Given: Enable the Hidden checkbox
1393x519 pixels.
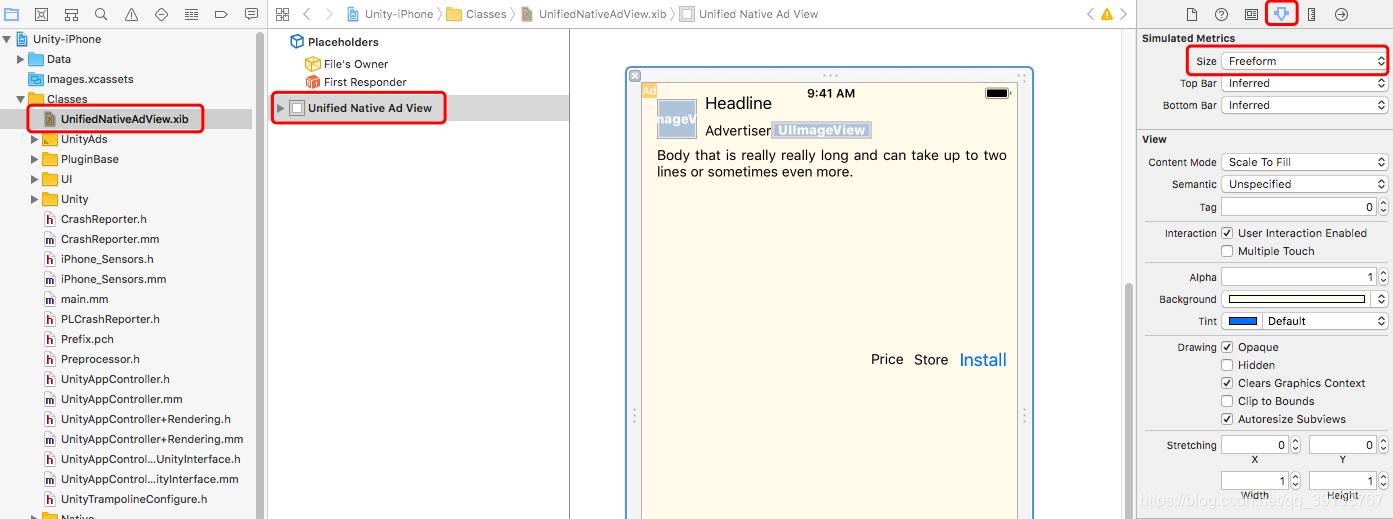Looking at the screenshot, I should click(1227, 365).
